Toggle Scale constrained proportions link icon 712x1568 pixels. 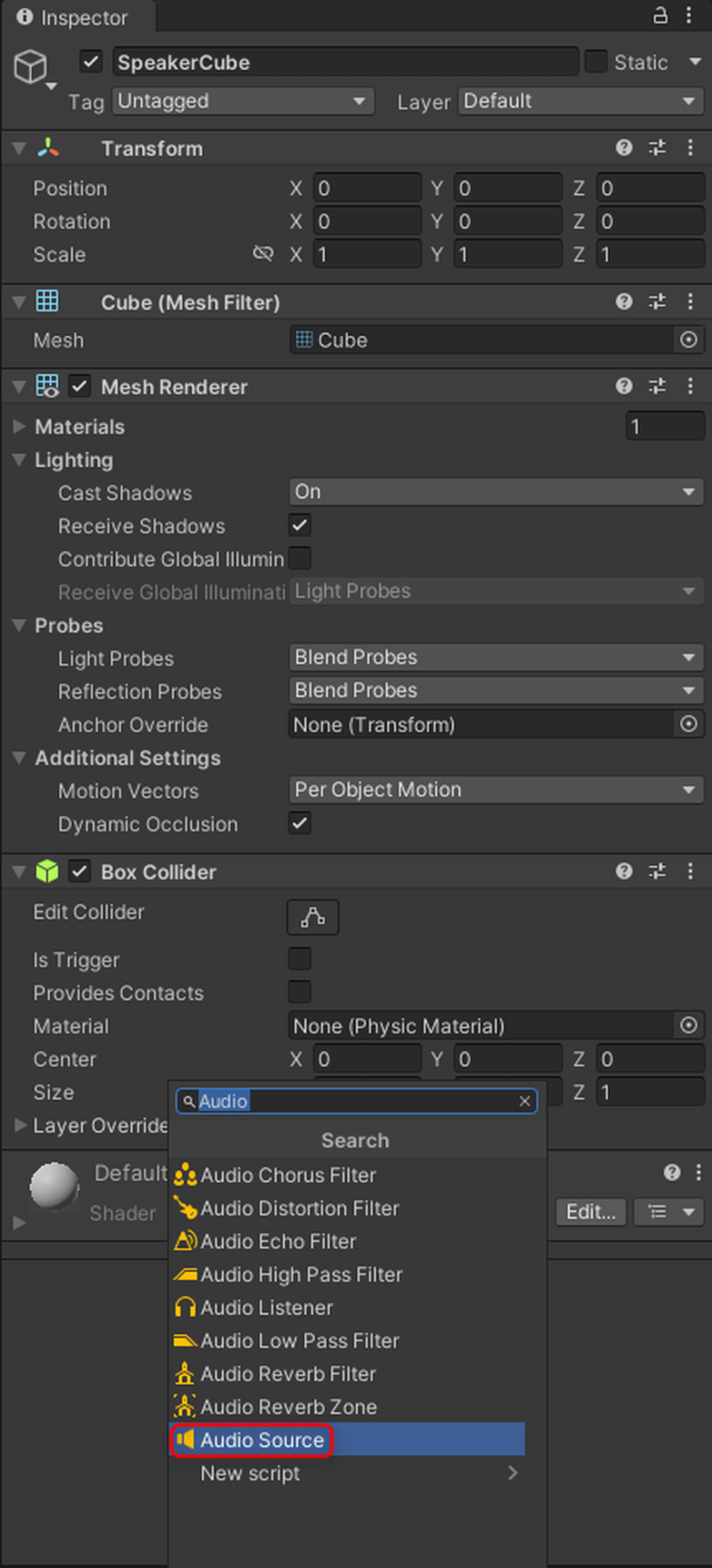tap(263, 253)
